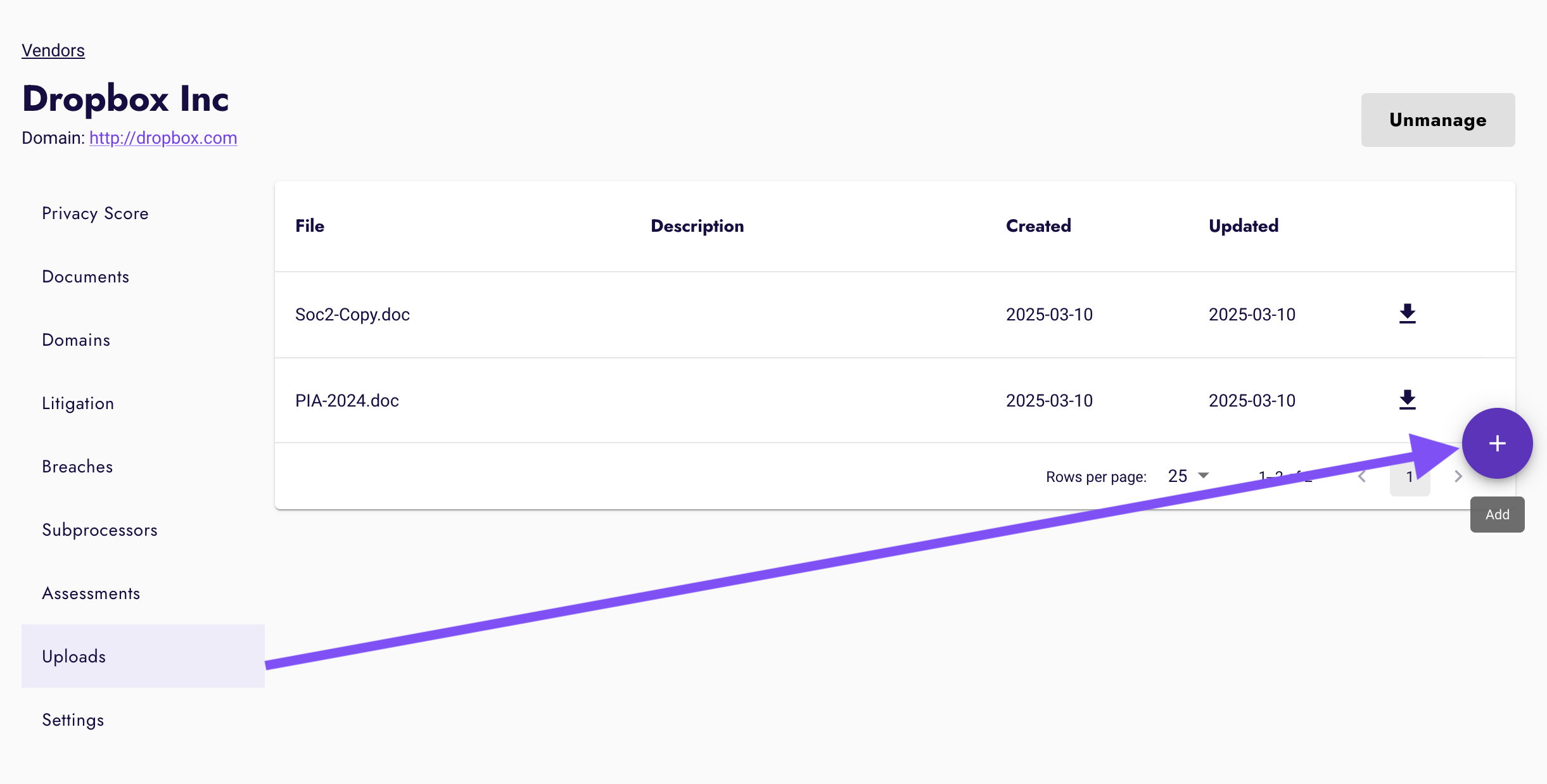Switch to the Domains section

tap(143, 340)
